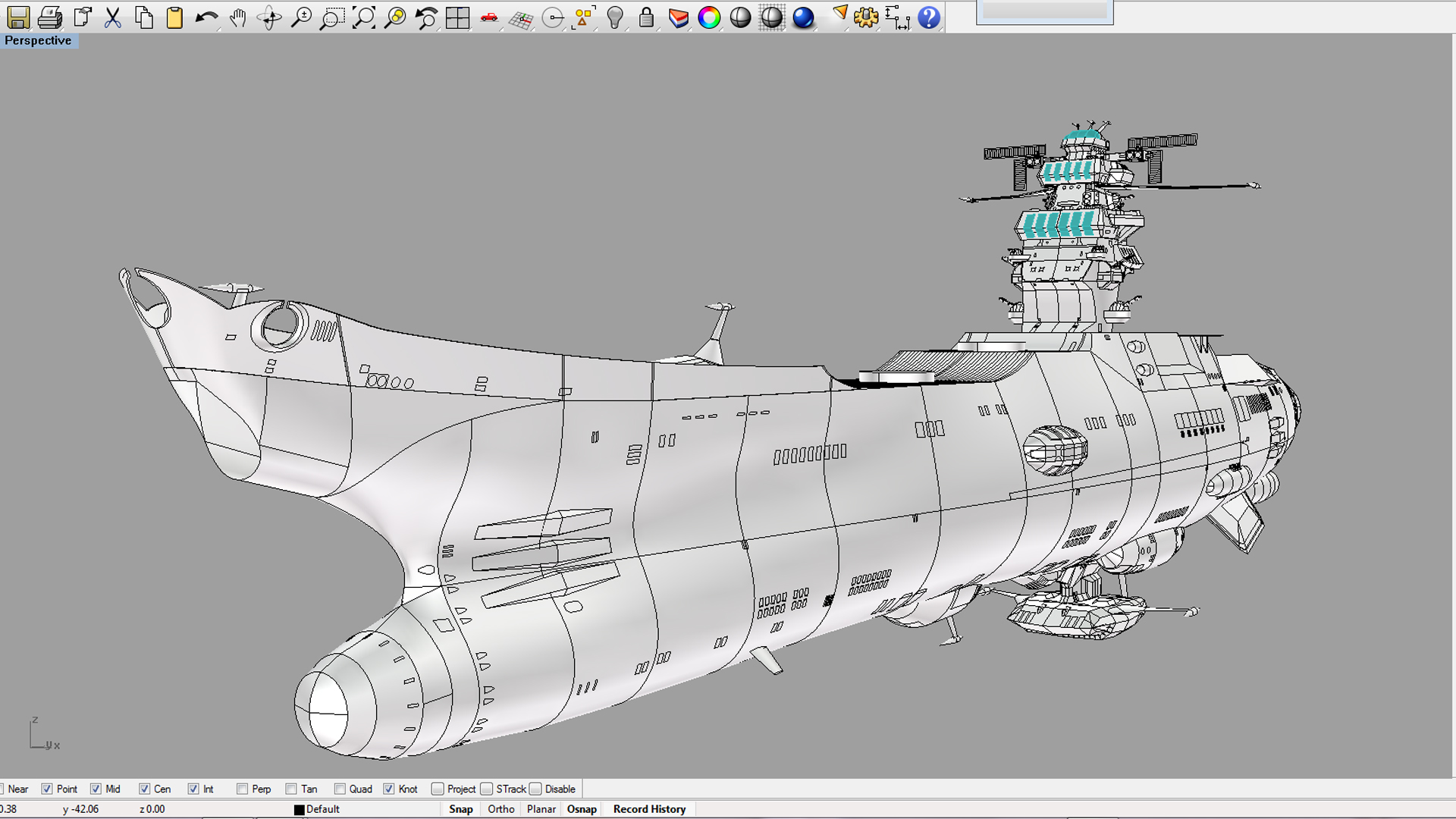This screenshot has height=819, width=1456.
Task: Click the blank box beside the toolbar
Action: (1045, 11)
